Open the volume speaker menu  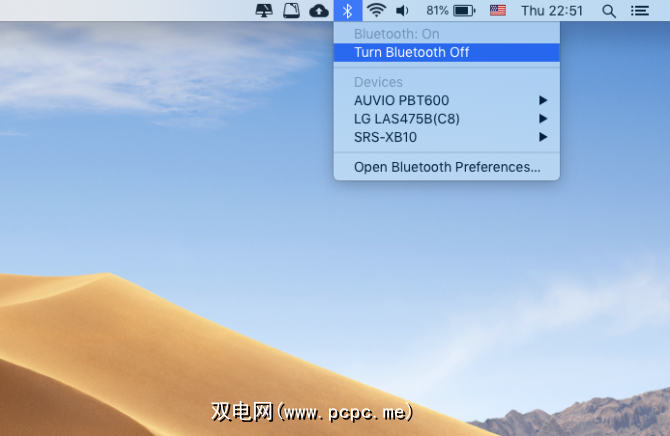point(402,10)
